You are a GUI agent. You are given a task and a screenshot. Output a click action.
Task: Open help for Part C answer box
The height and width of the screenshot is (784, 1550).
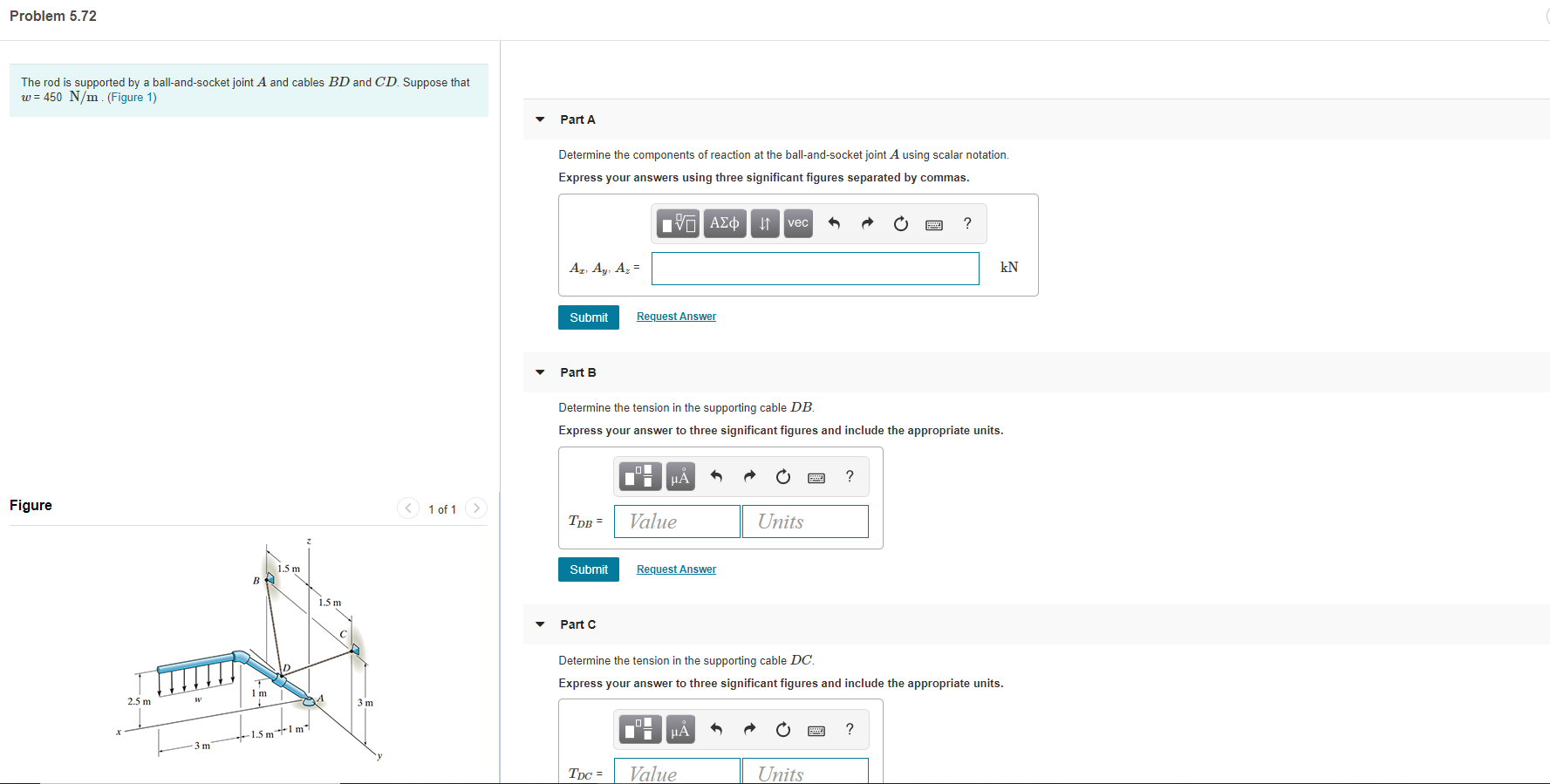850,729
